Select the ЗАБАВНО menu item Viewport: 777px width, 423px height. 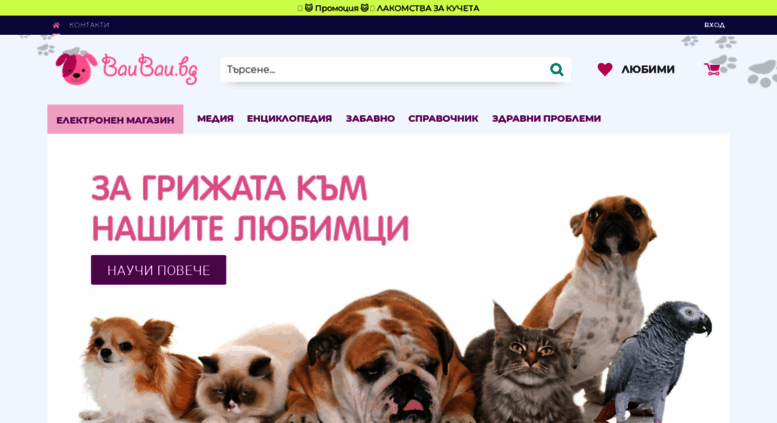370,119
